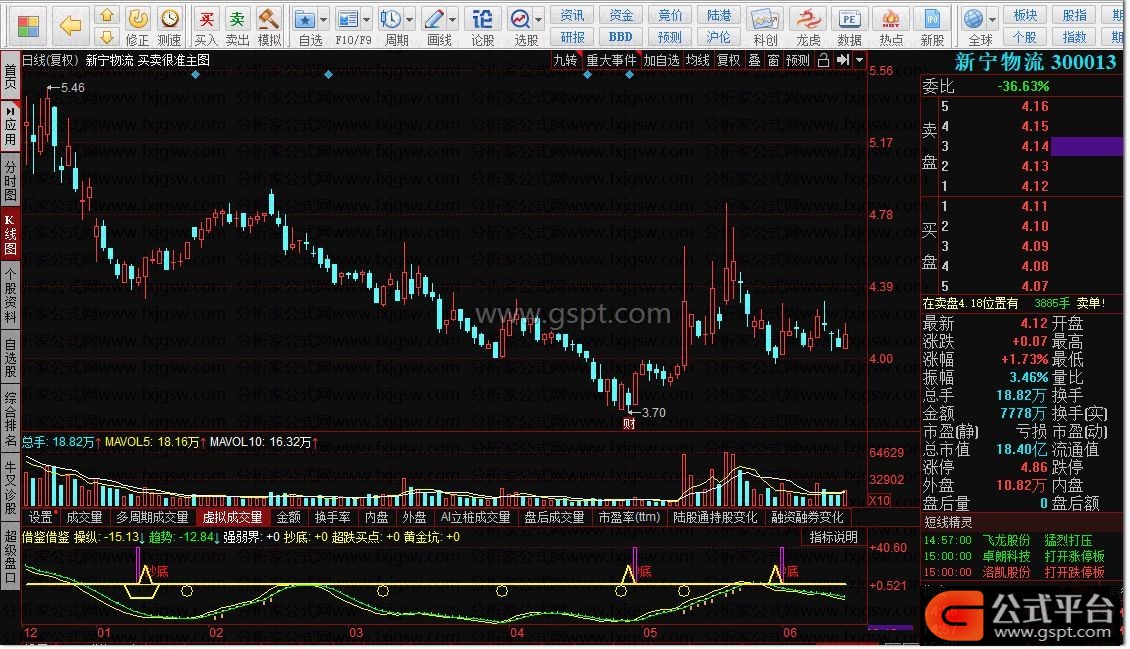Click the 研报 research report button
Viewport: 1130px width, 649px height.
click(573, 37)
